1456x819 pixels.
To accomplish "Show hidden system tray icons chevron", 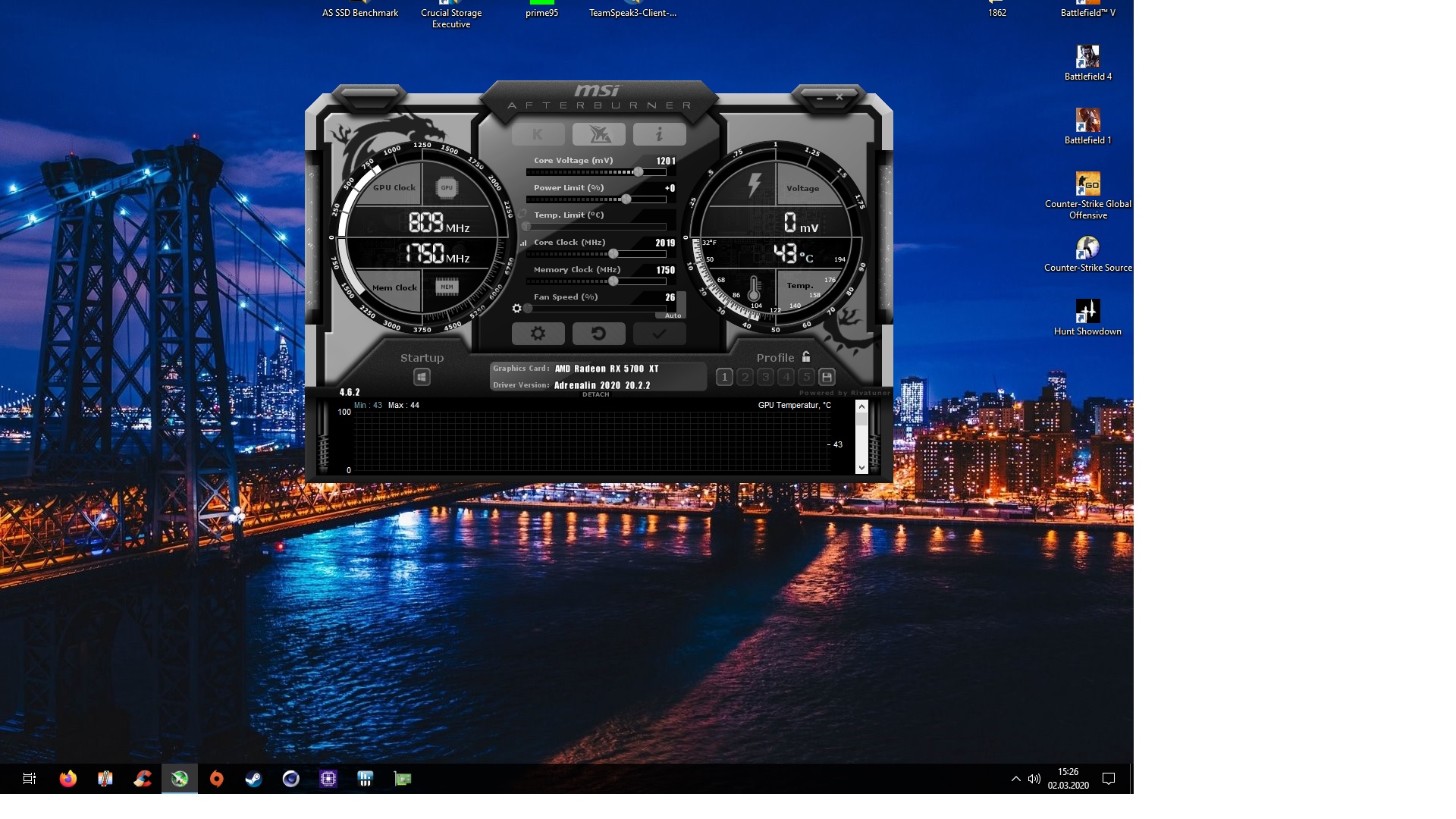I will click(1015, 779).
